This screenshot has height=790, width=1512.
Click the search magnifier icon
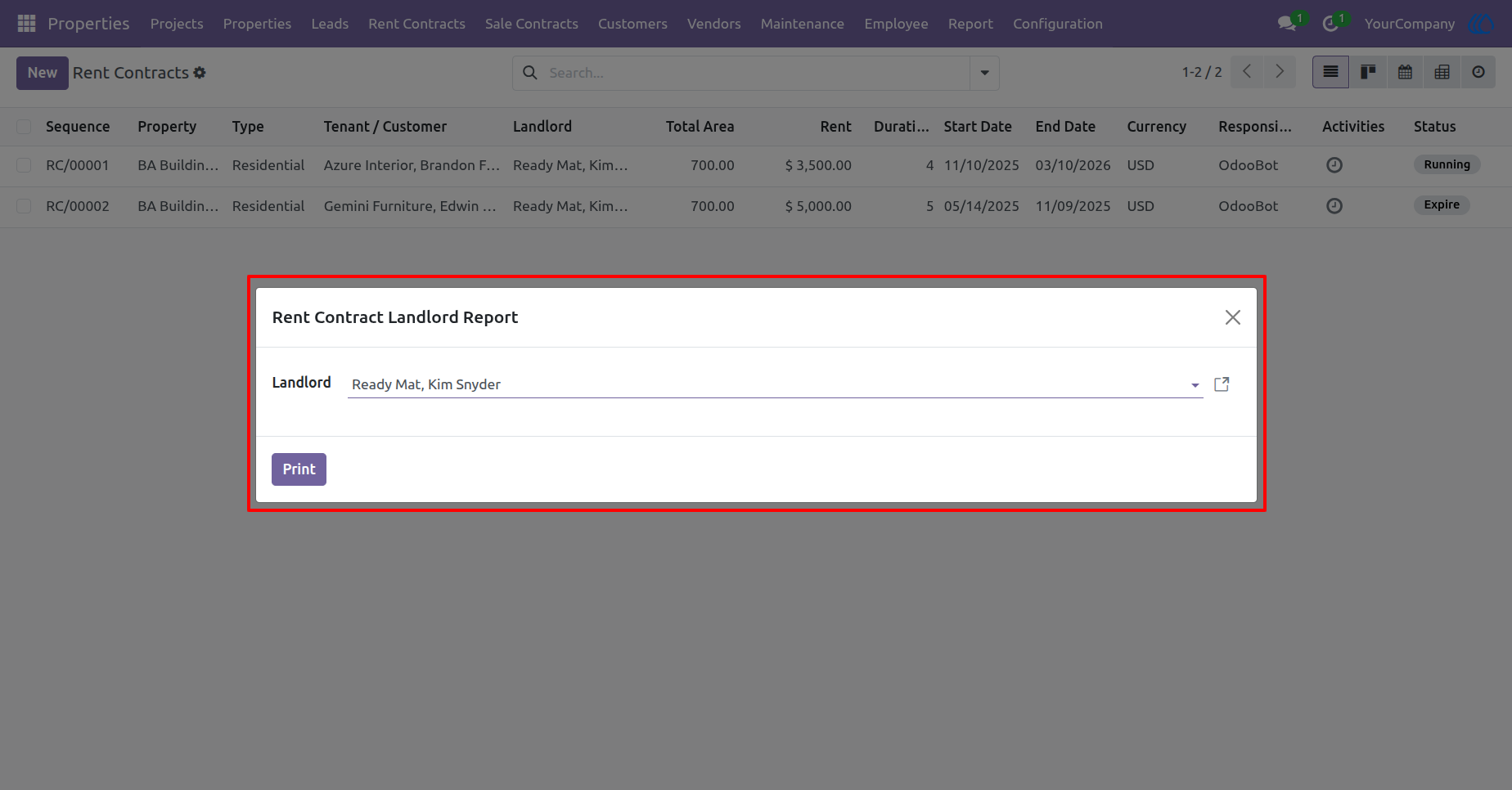click(530, 73)
